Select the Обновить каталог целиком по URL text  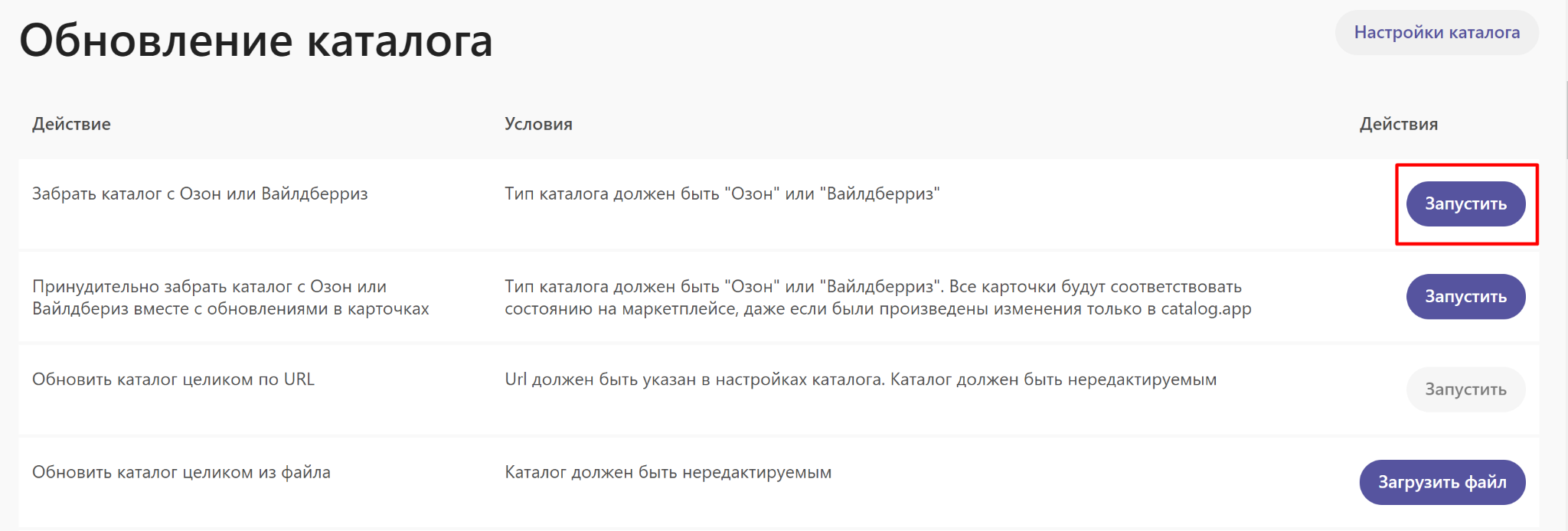[x=173, y=380]
